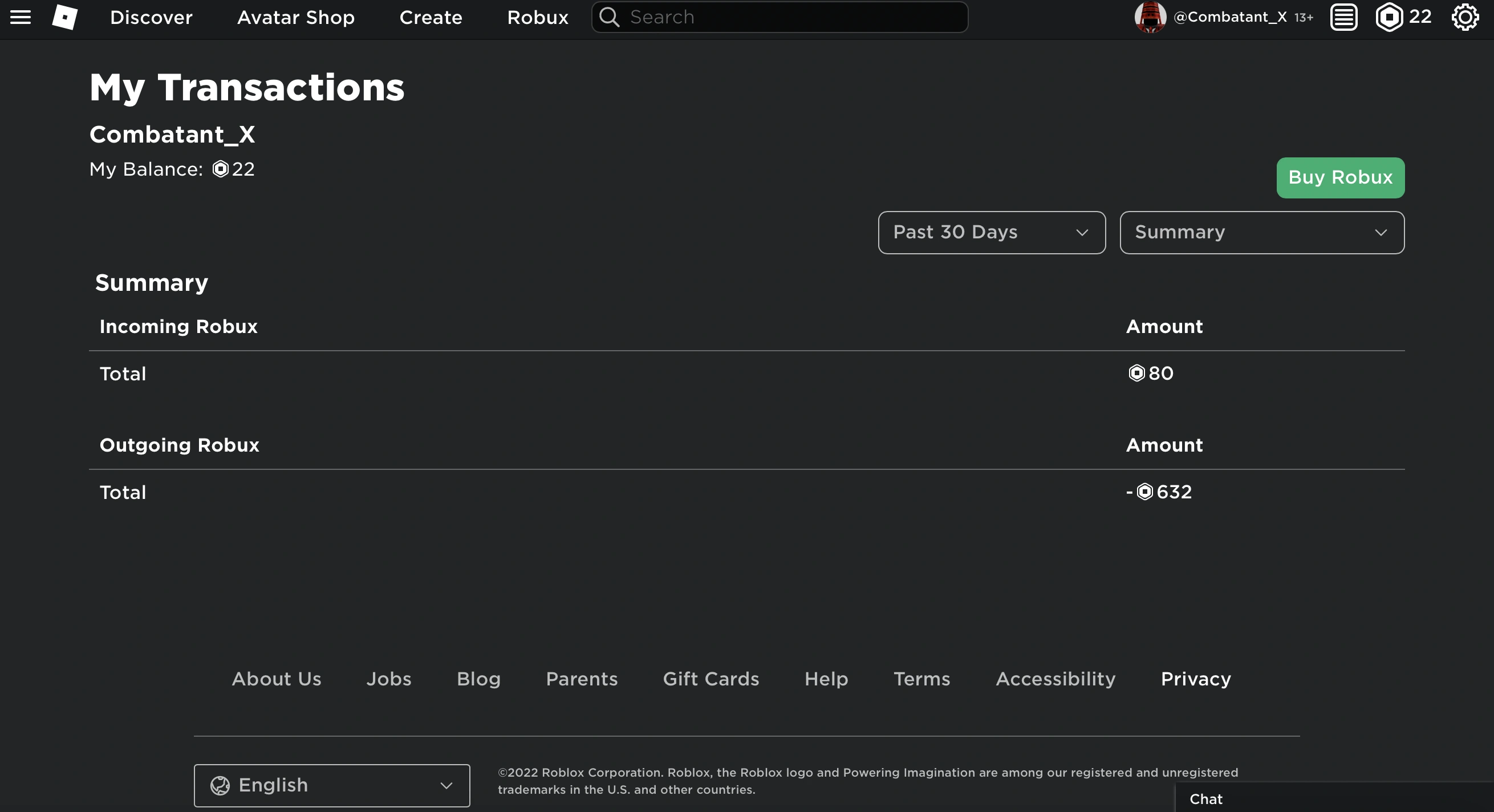Open the Past 30 Days date filter

tap(990, 232)
